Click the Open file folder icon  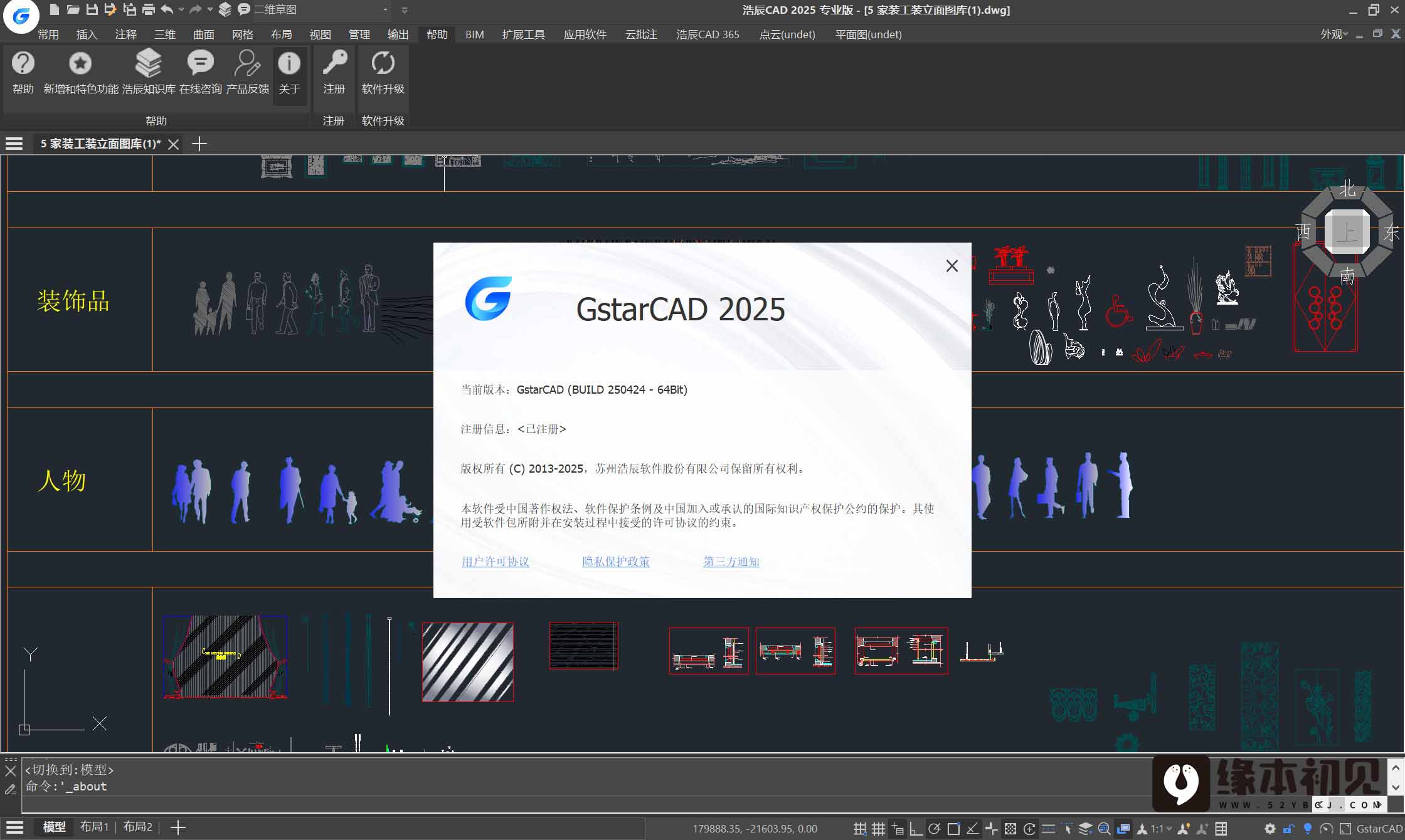tap(73, 9)
